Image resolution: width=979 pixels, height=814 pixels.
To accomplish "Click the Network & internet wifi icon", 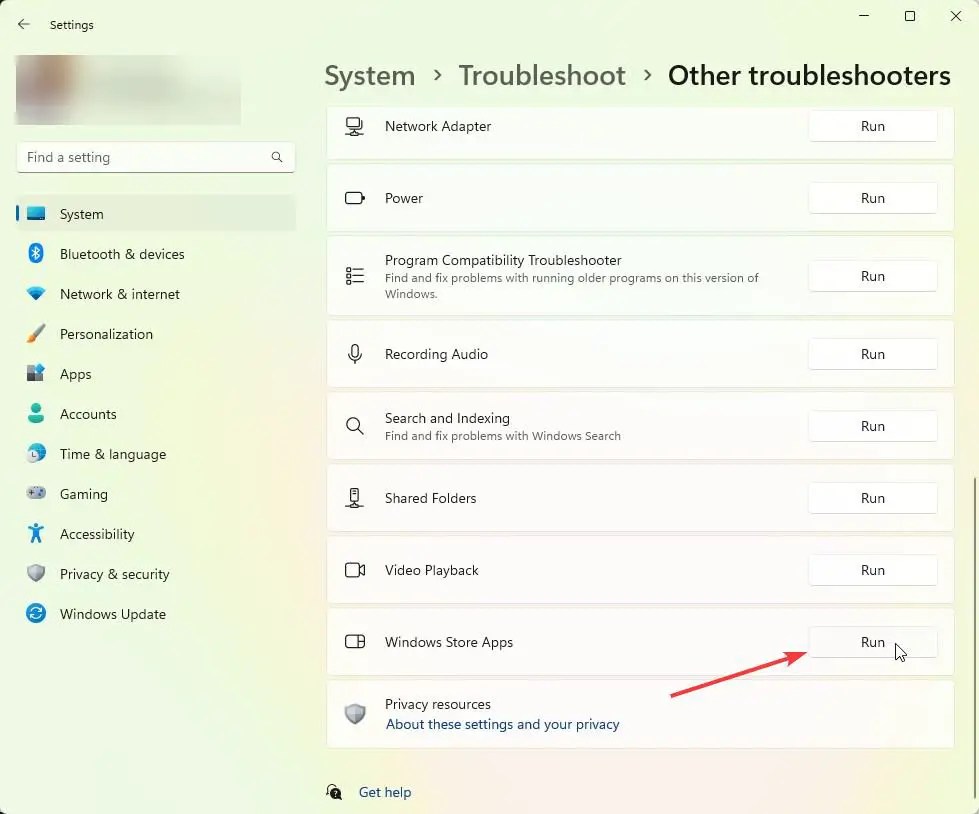I will (36, 293).
